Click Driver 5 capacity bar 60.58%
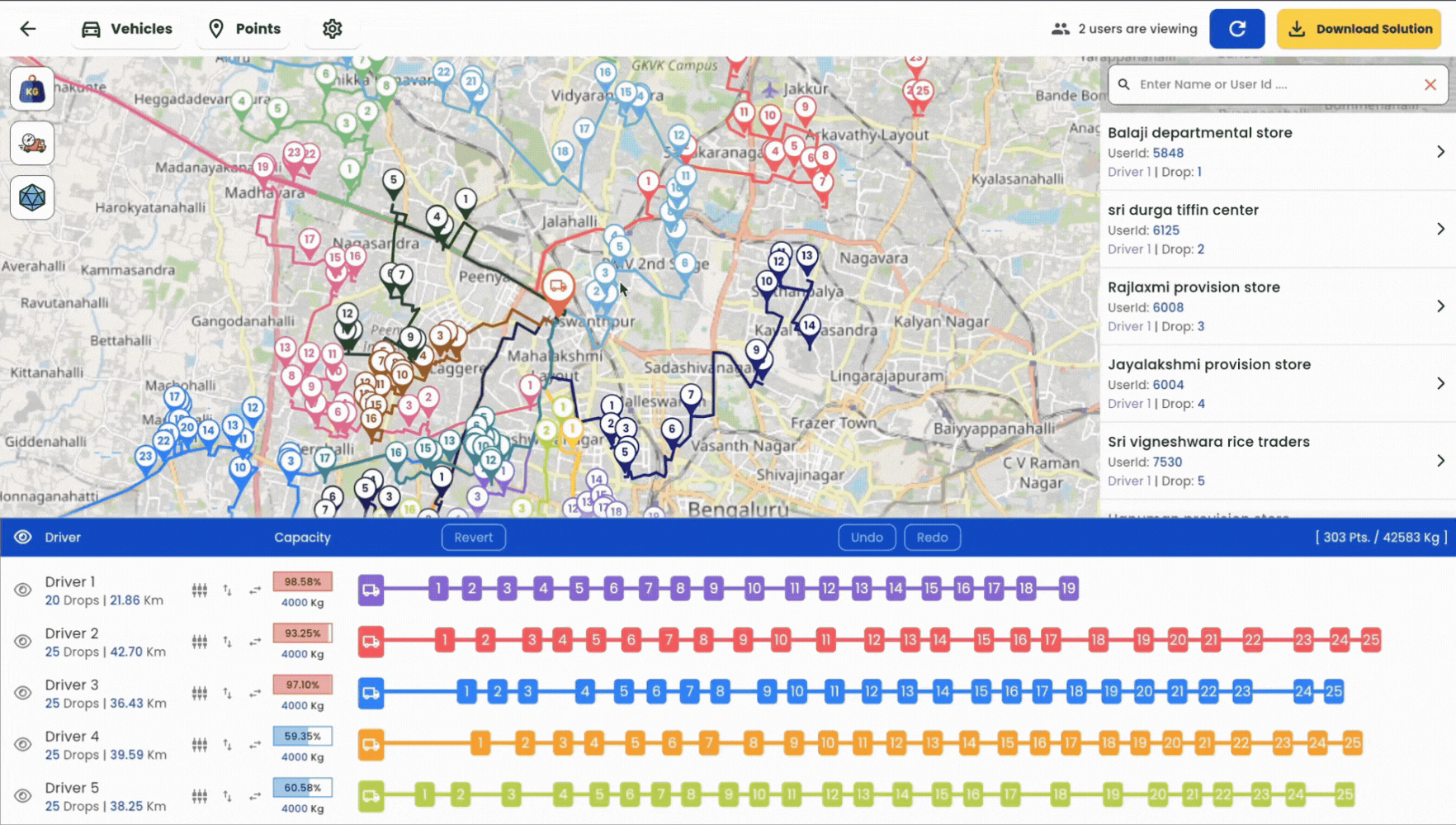 coord(303,788)
